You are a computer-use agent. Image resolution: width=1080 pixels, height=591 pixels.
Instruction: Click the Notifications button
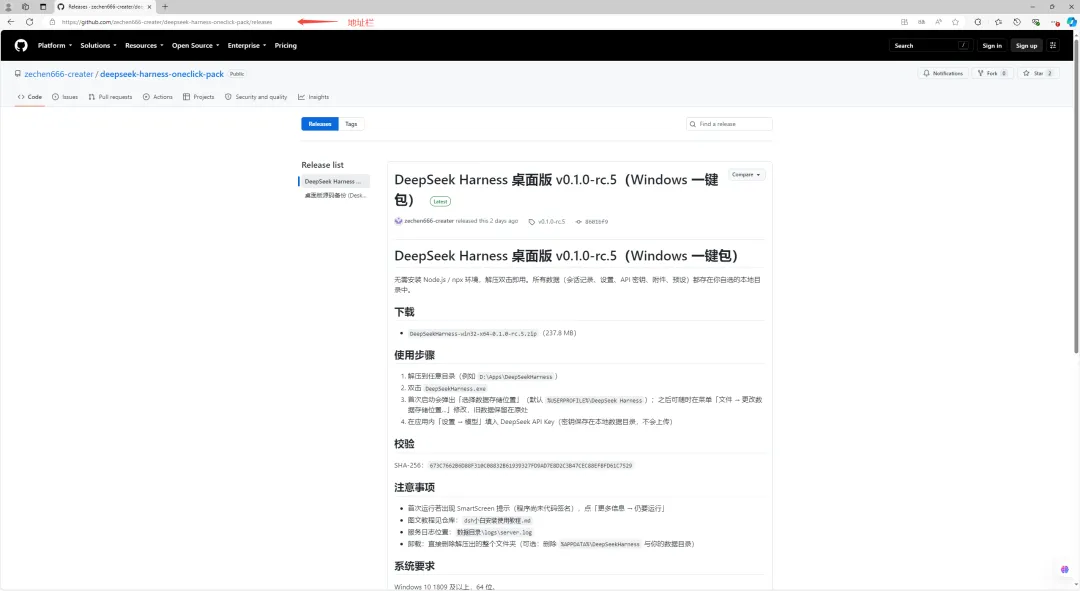point(943,73)
